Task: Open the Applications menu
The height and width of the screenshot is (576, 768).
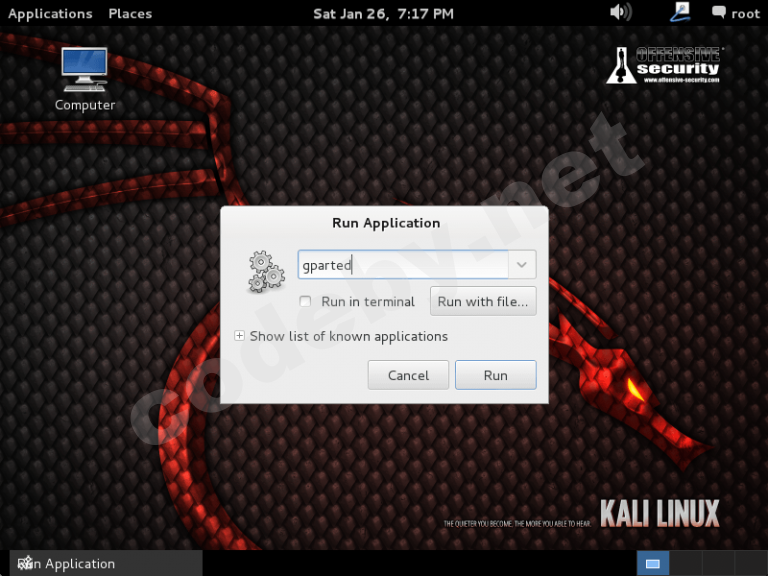Action: 50,13
